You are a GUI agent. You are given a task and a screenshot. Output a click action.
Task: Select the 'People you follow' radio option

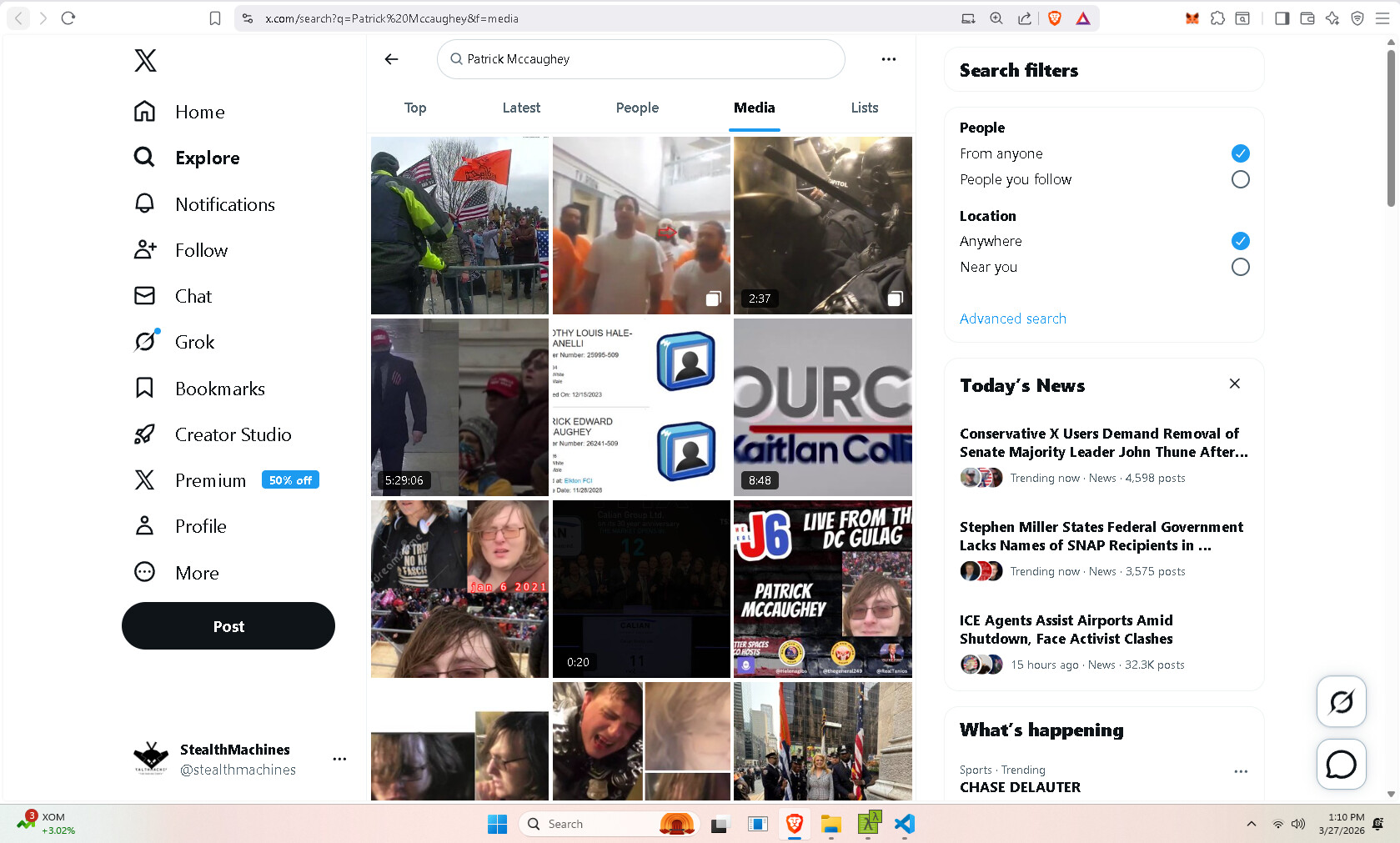point(1240,179)
